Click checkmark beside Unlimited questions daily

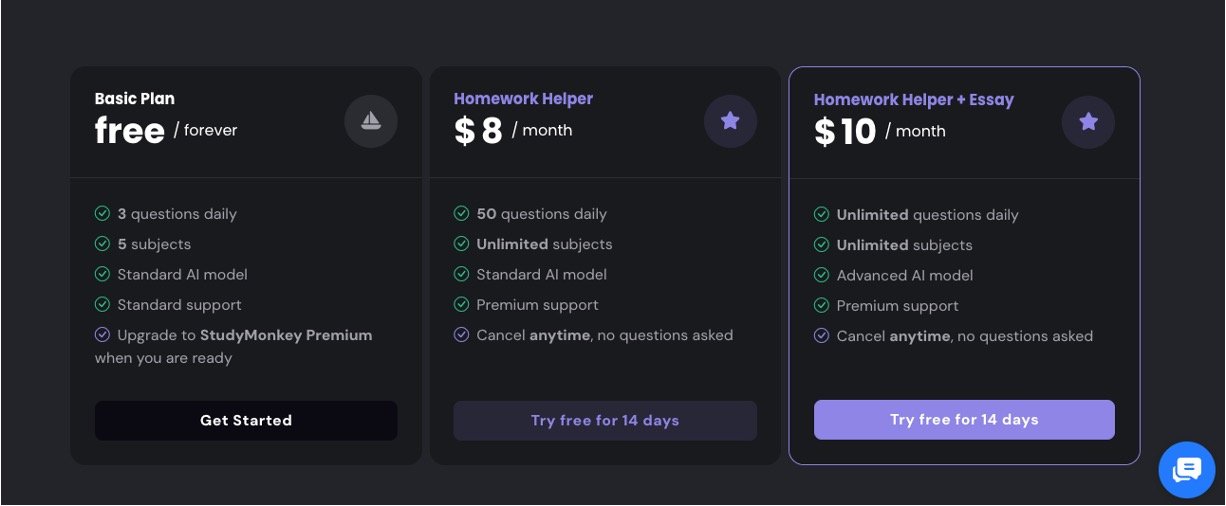[821, 215]
